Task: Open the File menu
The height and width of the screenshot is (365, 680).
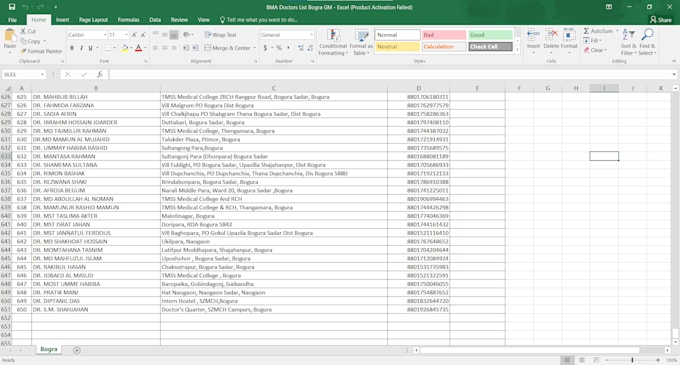Action: 13,20
